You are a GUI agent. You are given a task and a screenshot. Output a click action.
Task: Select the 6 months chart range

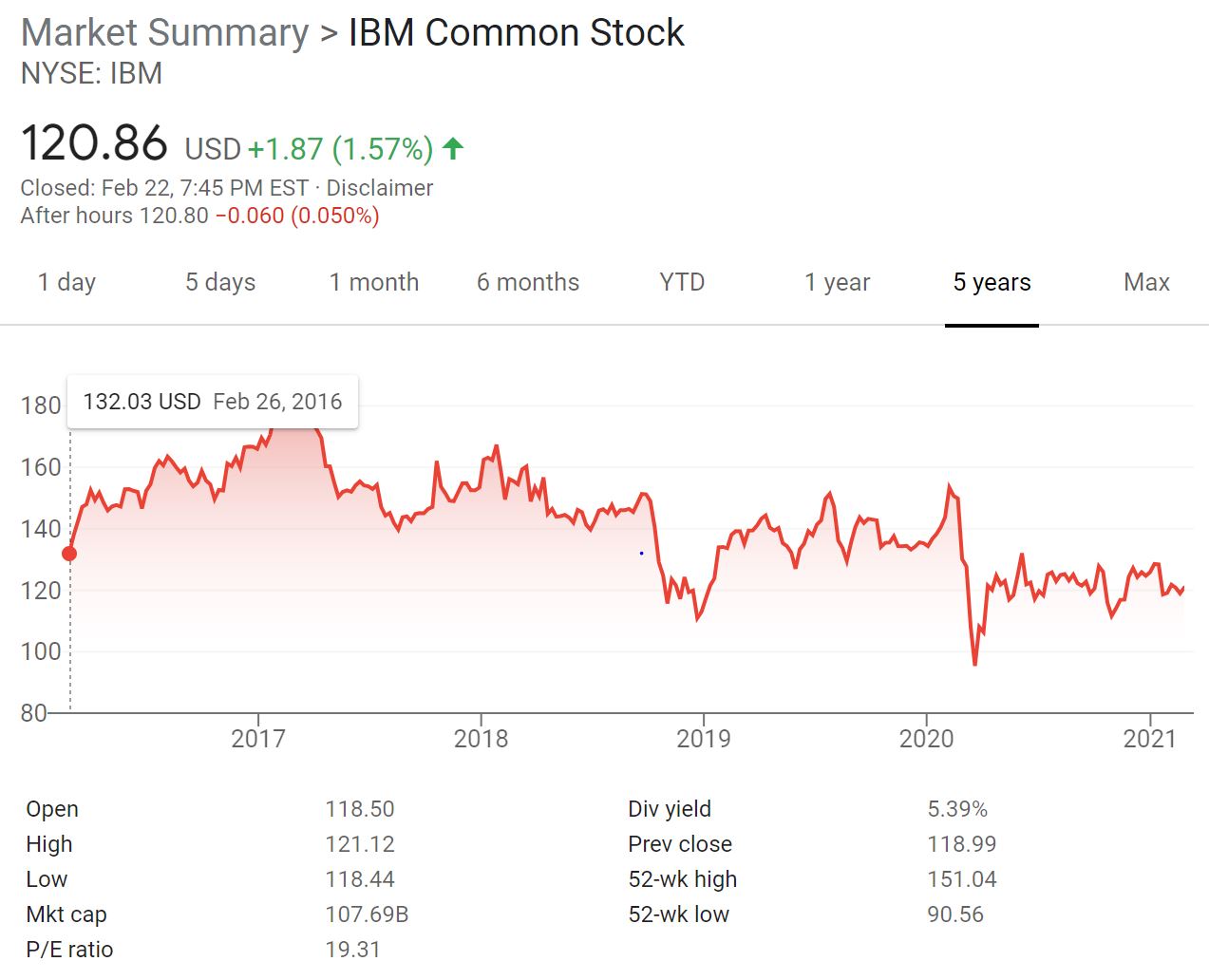[527, 282]
